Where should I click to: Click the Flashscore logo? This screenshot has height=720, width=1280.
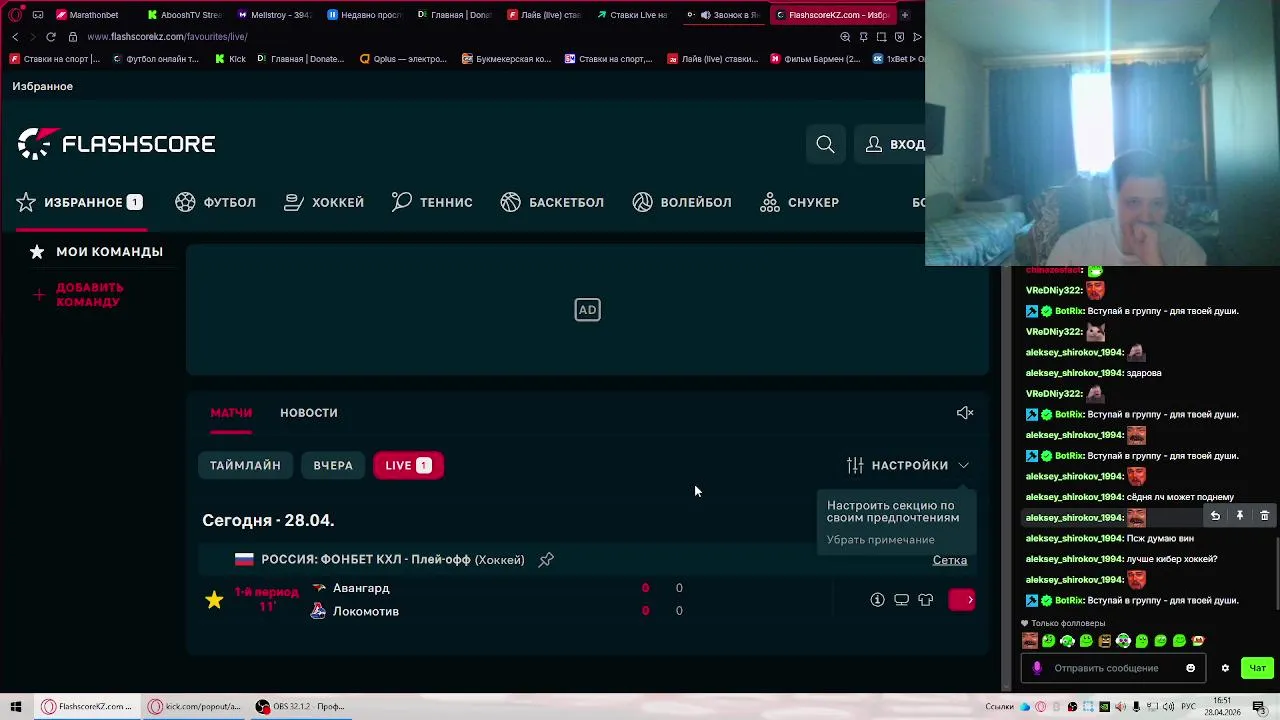[116, 144]
